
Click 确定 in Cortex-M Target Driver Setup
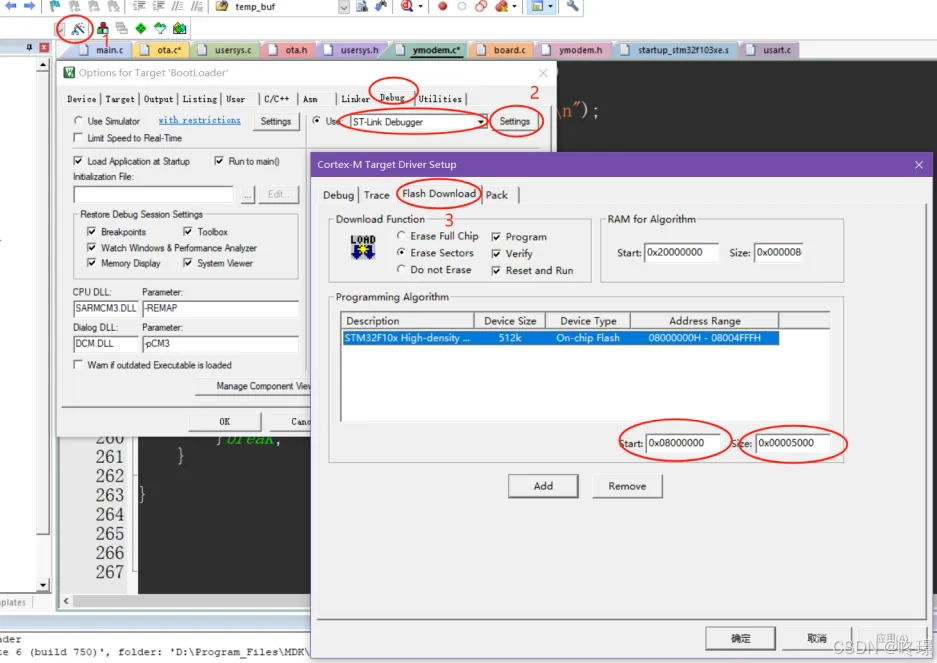[x=740, y=638]
